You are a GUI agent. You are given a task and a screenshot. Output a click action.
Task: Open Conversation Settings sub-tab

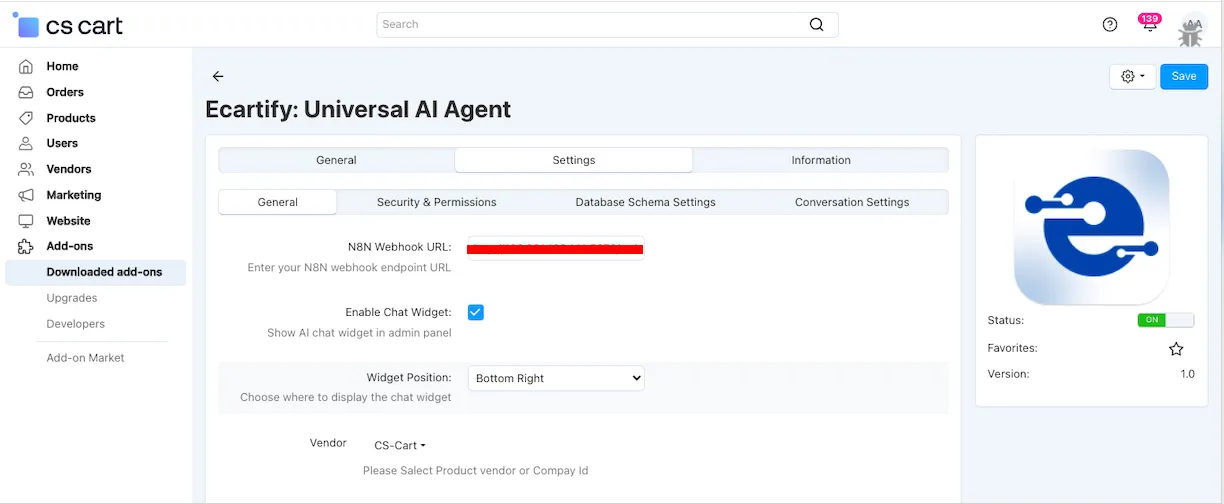click(852, 202)
